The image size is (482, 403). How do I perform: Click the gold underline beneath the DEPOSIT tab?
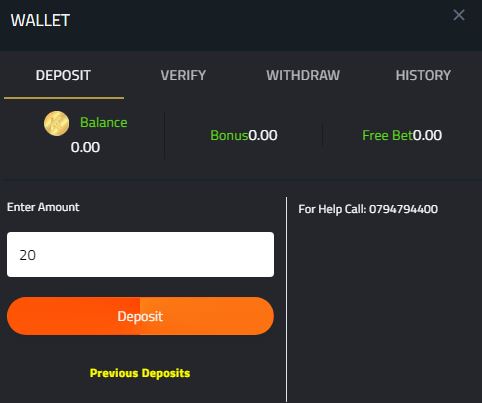(64, 98)
